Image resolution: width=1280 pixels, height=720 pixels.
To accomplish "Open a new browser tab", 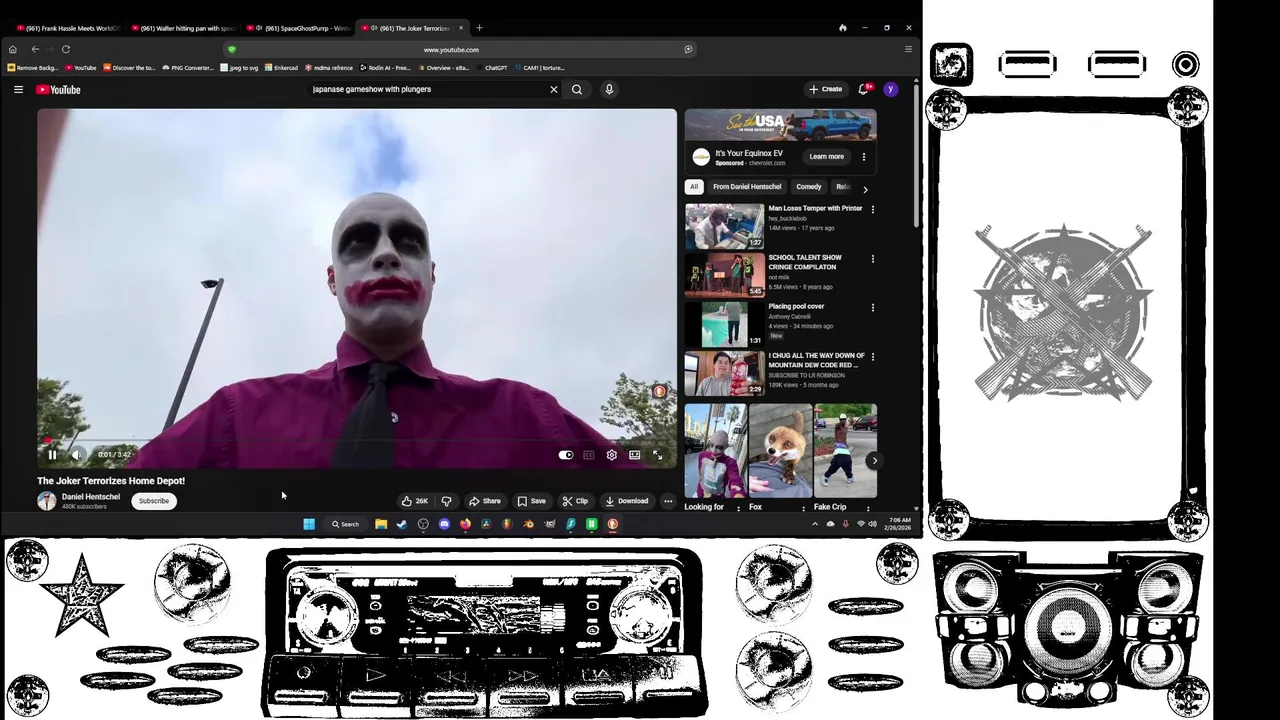I will (479, 28).
